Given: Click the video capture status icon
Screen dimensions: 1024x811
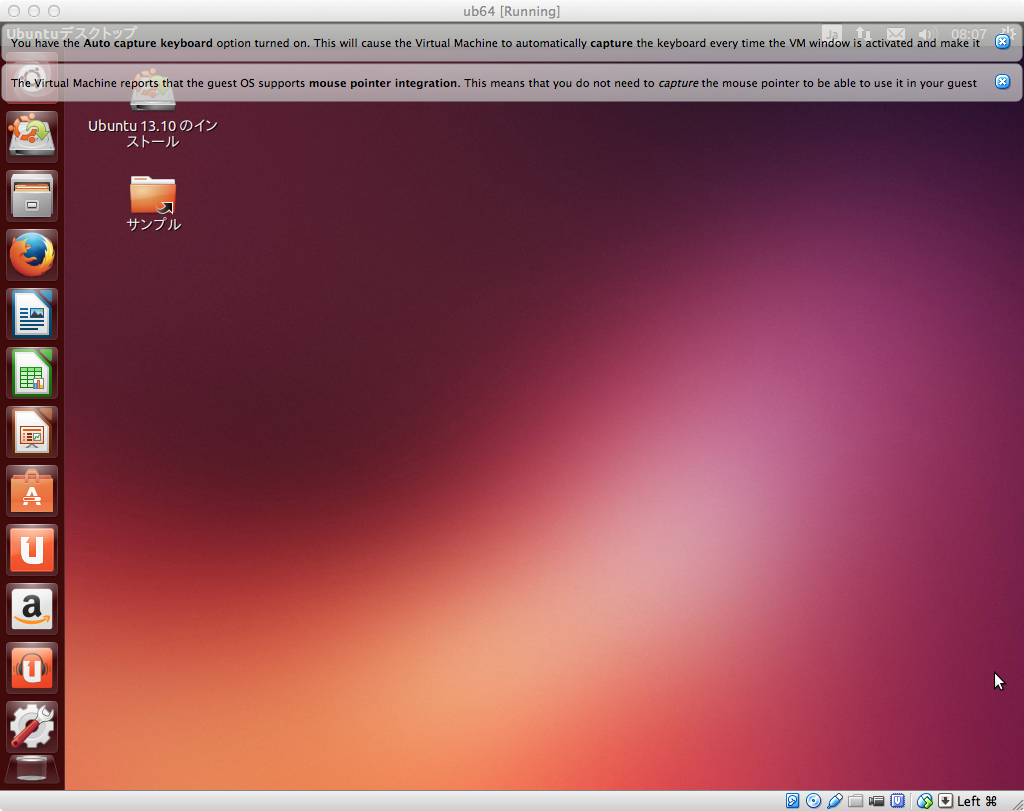Looking at the screenshot, I should click(x=876, y=801).
